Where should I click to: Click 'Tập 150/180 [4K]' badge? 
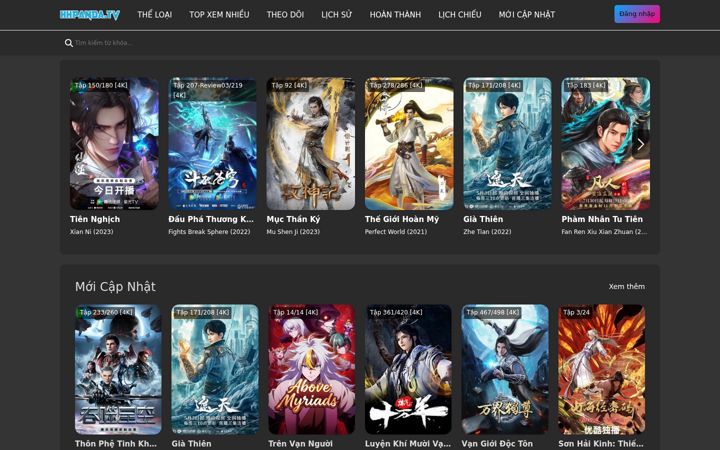(101, 85)
